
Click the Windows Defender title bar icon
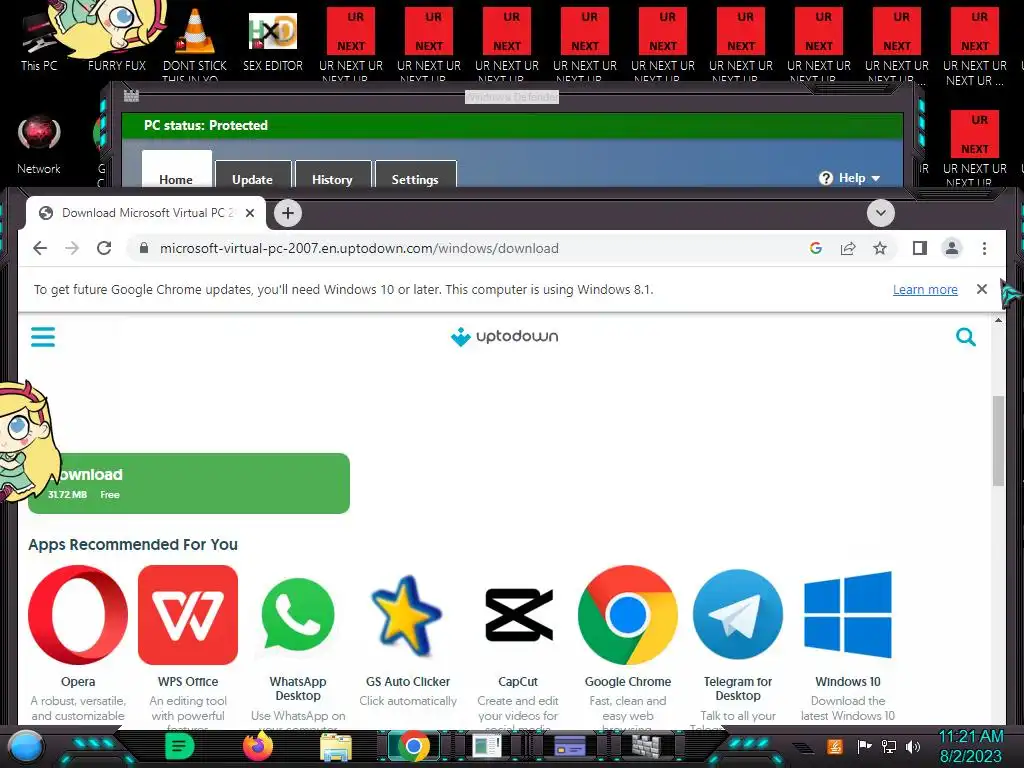tap(131, 96)
